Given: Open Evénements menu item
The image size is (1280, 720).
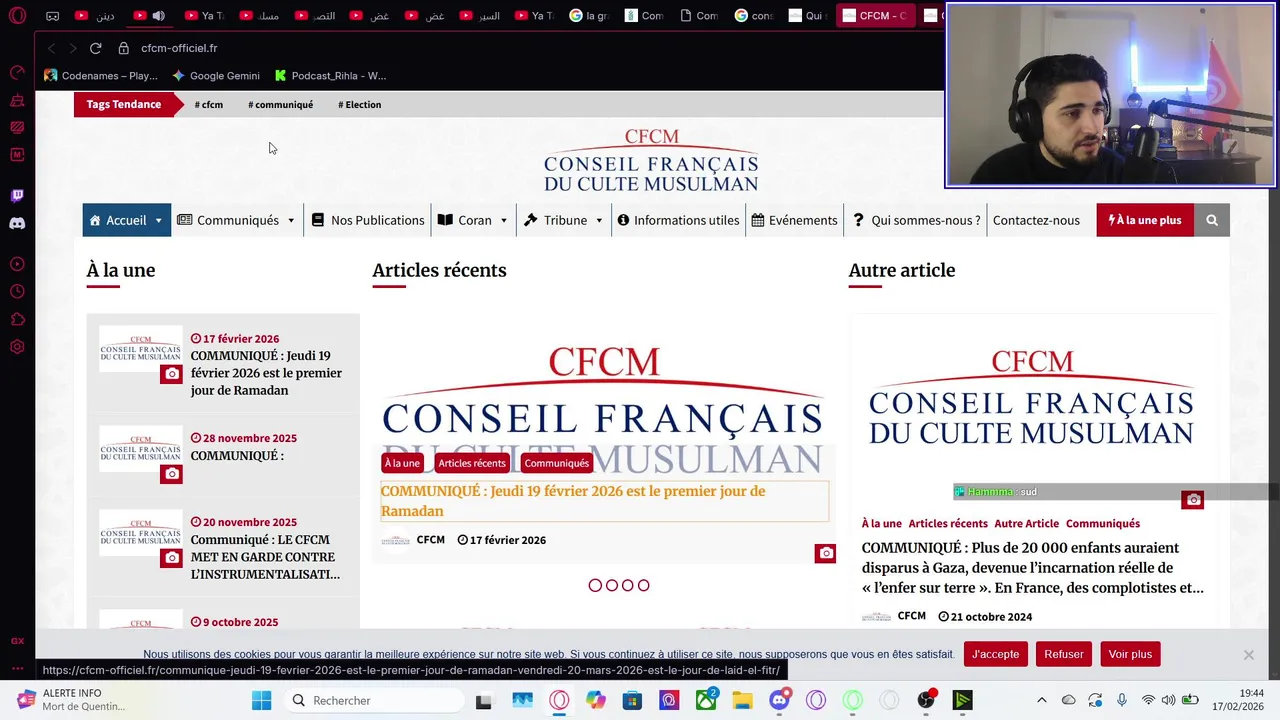Looking at the screenshot, I should [794, 220].
